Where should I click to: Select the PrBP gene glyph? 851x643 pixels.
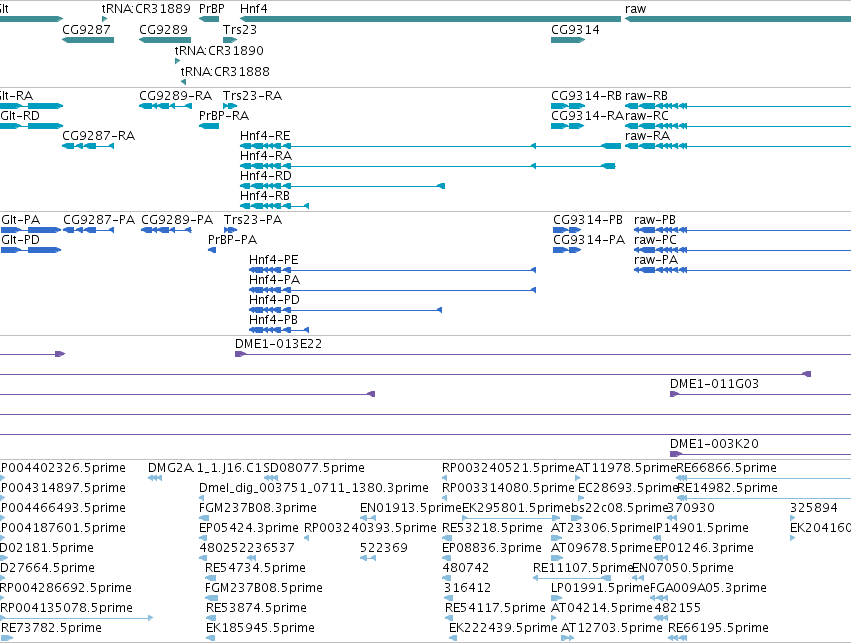pyautogui.click(x=209, y=19)
